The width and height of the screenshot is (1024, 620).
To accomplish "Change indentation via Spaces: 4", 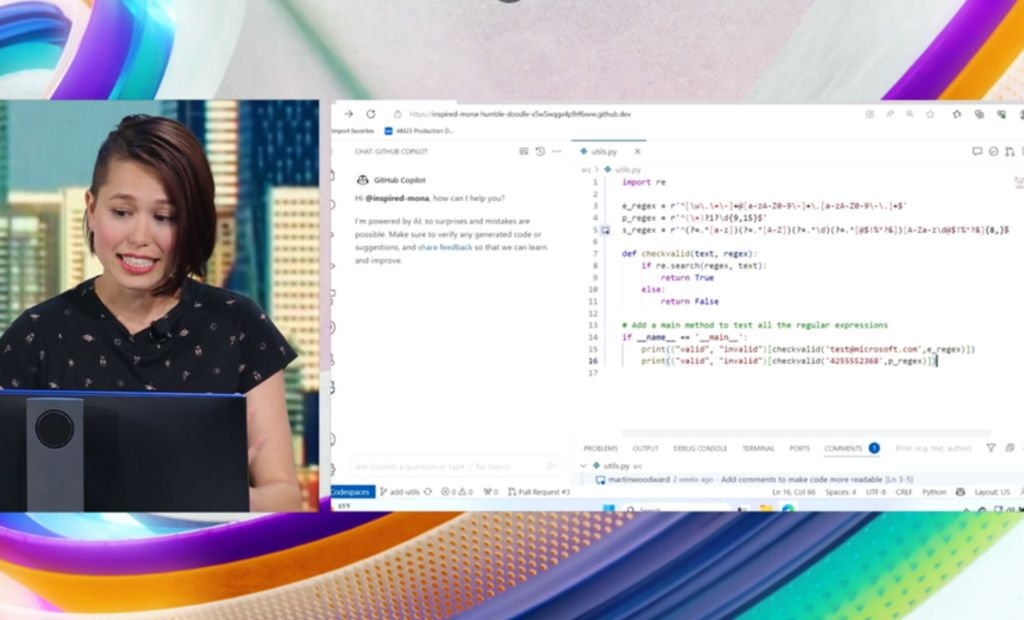I will pos(840,492).
